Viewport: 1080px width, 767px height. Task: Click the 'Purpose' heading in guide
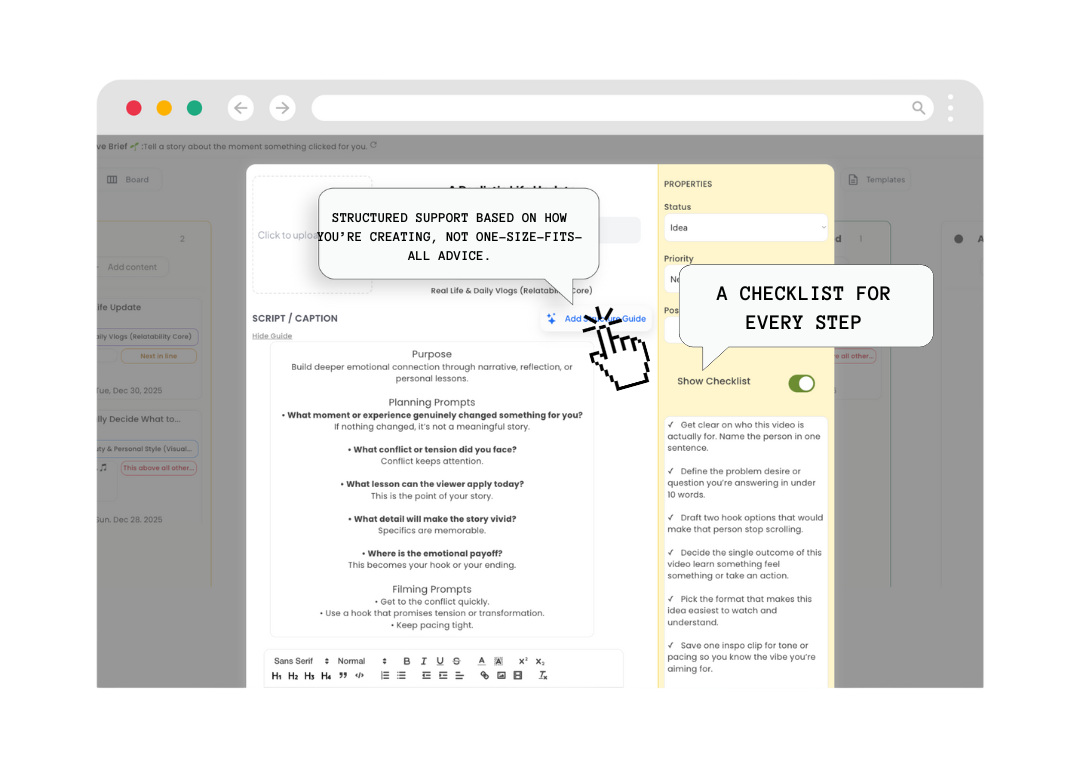tap(432, 354)
